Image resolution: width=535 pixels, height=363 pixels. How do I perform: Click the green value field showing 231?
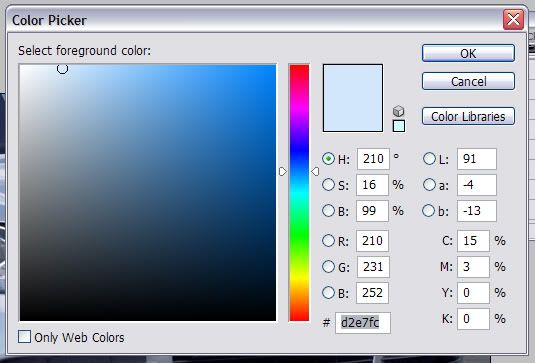(373, 267)
